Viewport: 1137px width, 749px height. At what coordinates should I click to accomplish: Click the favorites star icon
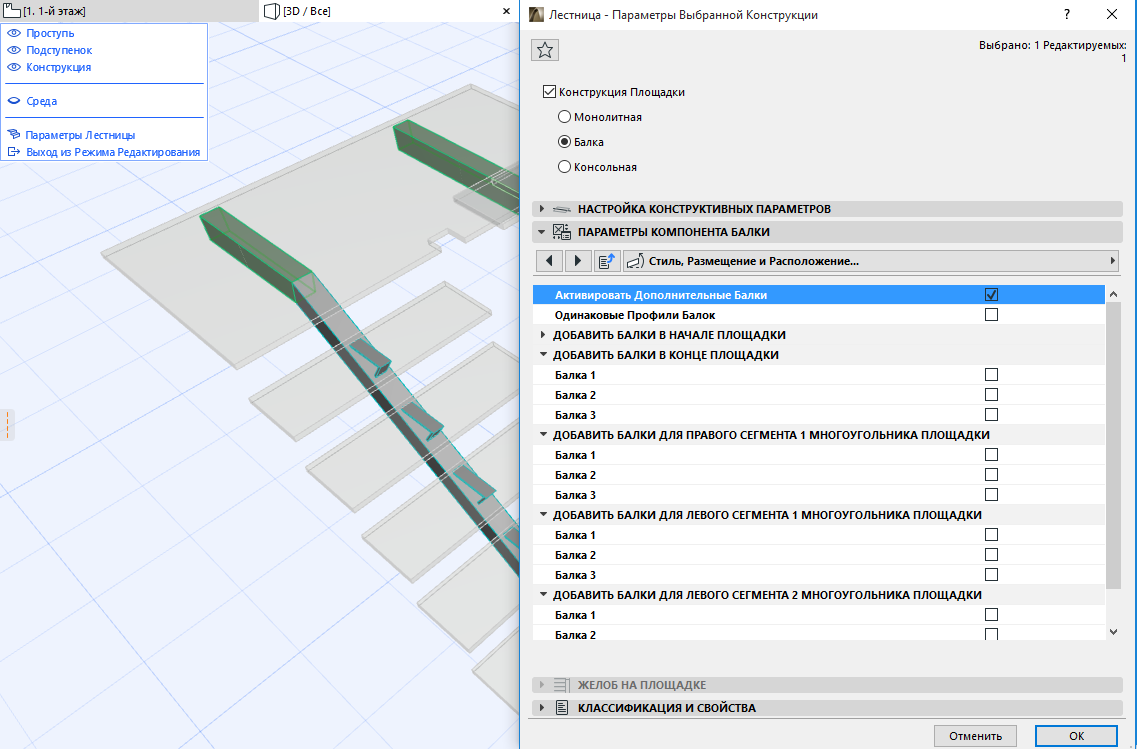tap(545, 51)
